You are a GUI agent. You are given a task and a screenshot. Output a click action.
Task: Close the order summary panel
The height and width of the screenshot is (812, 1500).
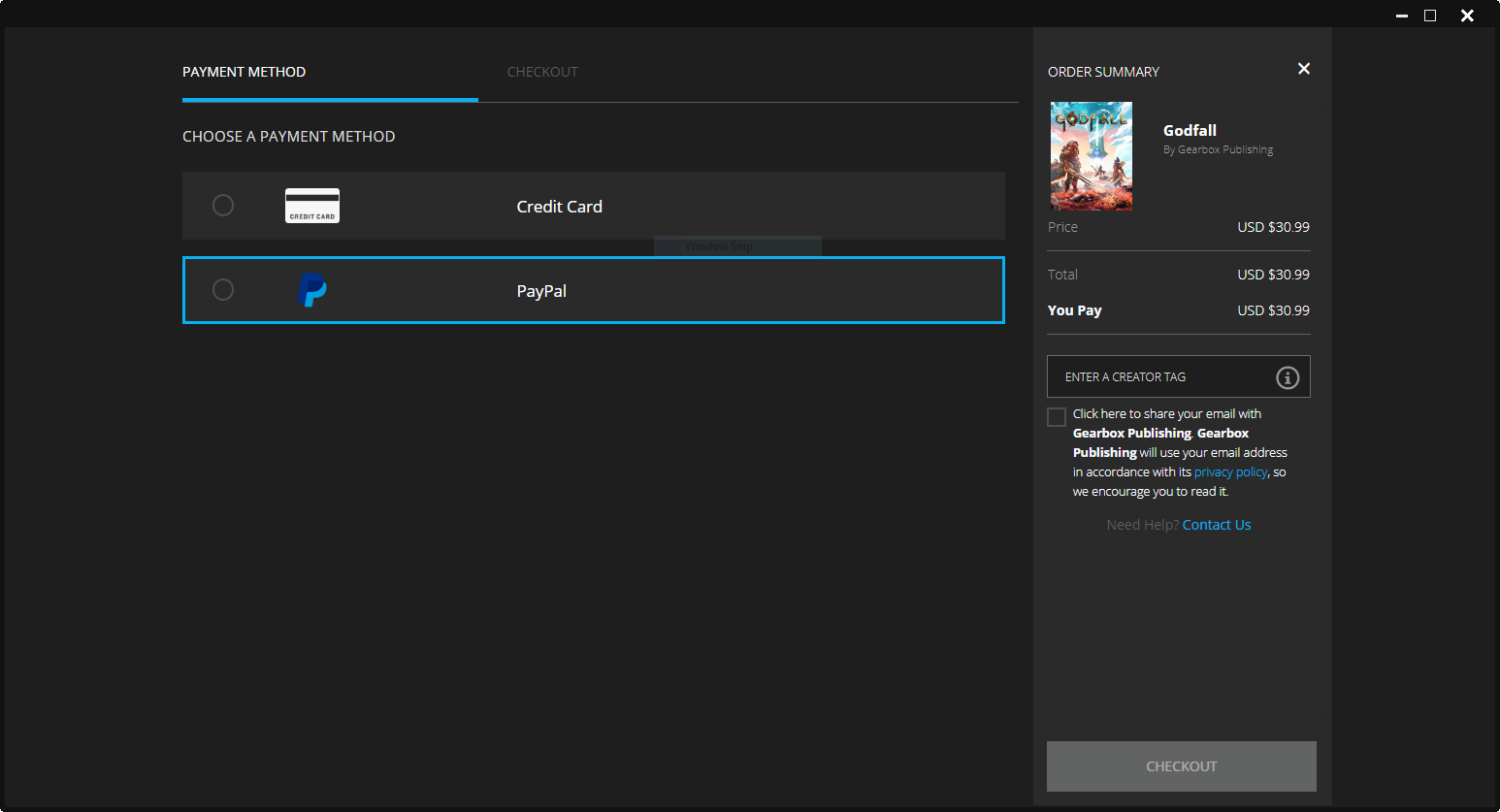[x=1304, y=69]
